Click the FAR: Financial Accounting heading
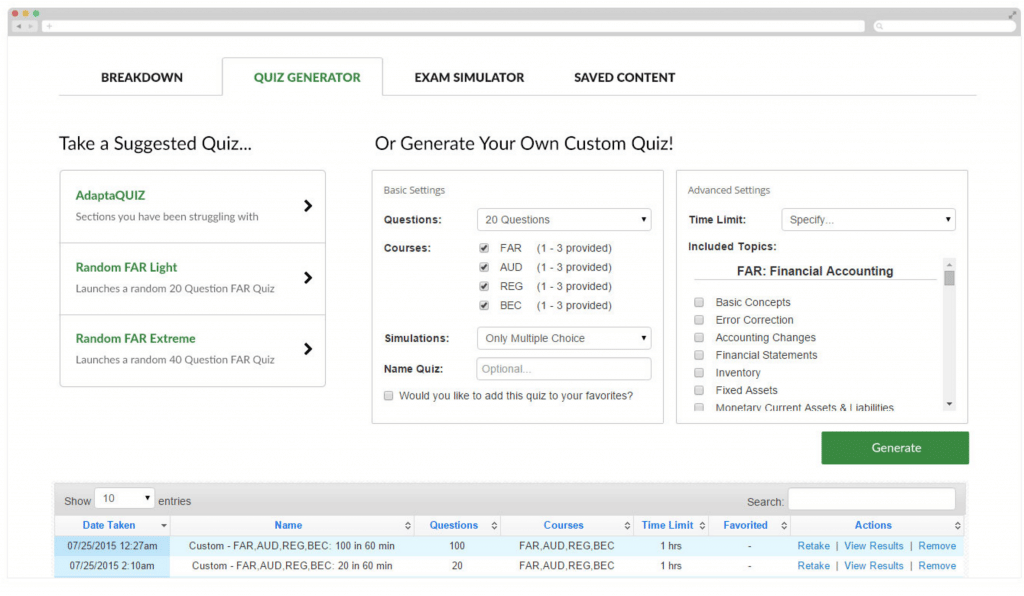 (x=814, y=271)
